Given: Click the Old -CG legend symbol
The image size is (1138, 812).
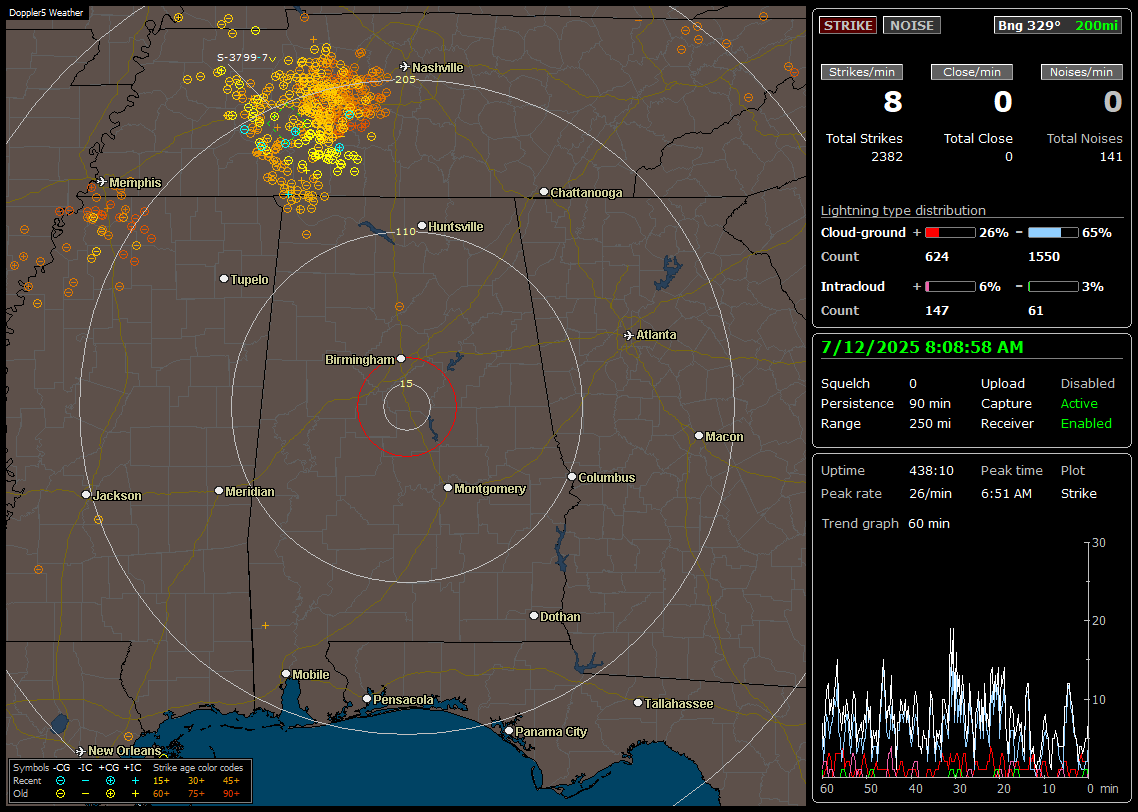Looking at the screenshot, I should point(60,794).
